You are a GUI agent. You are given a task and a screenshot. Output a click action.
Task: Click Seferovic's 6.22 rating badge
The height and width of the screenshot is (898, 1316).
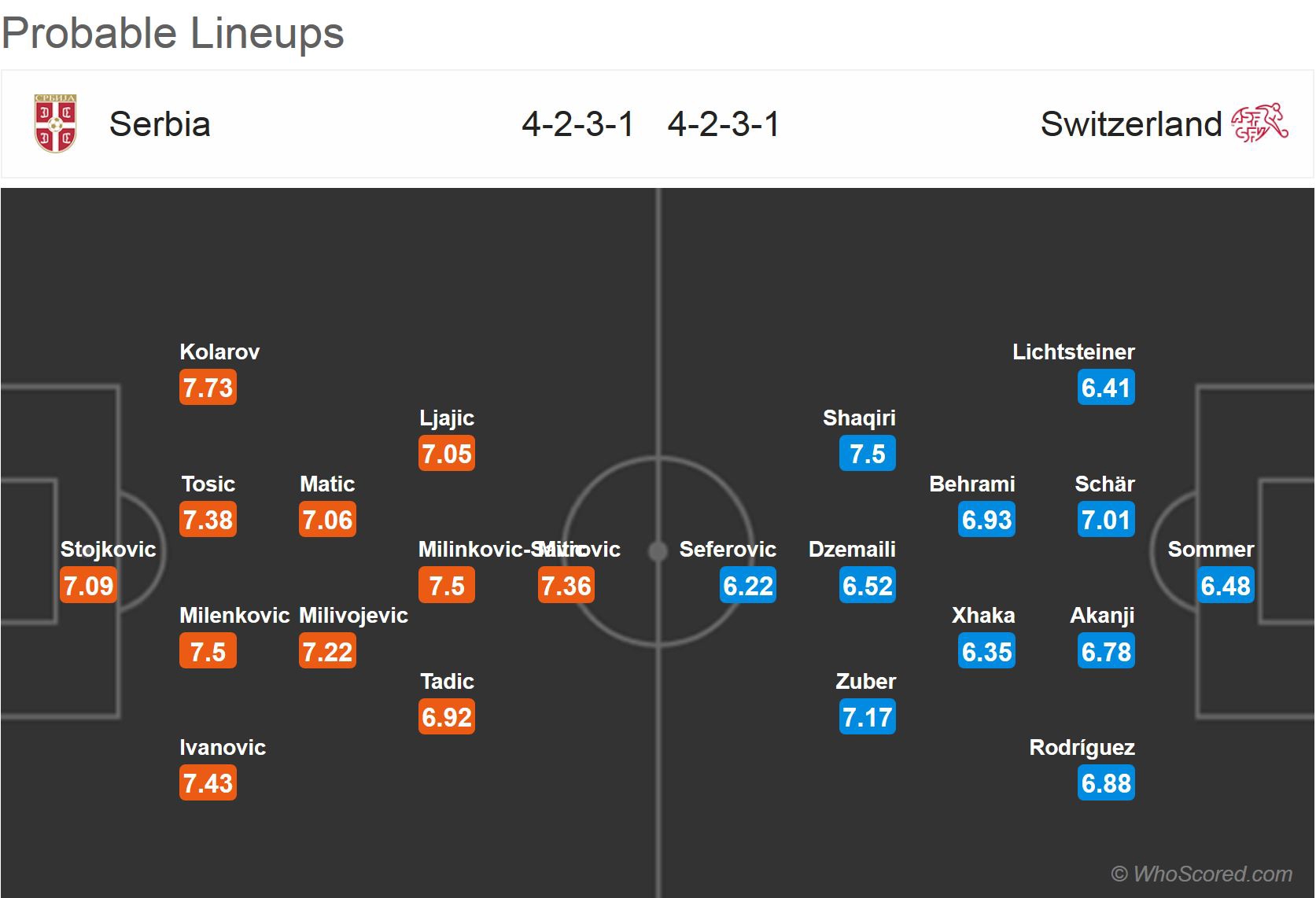[x=748, y=586]
